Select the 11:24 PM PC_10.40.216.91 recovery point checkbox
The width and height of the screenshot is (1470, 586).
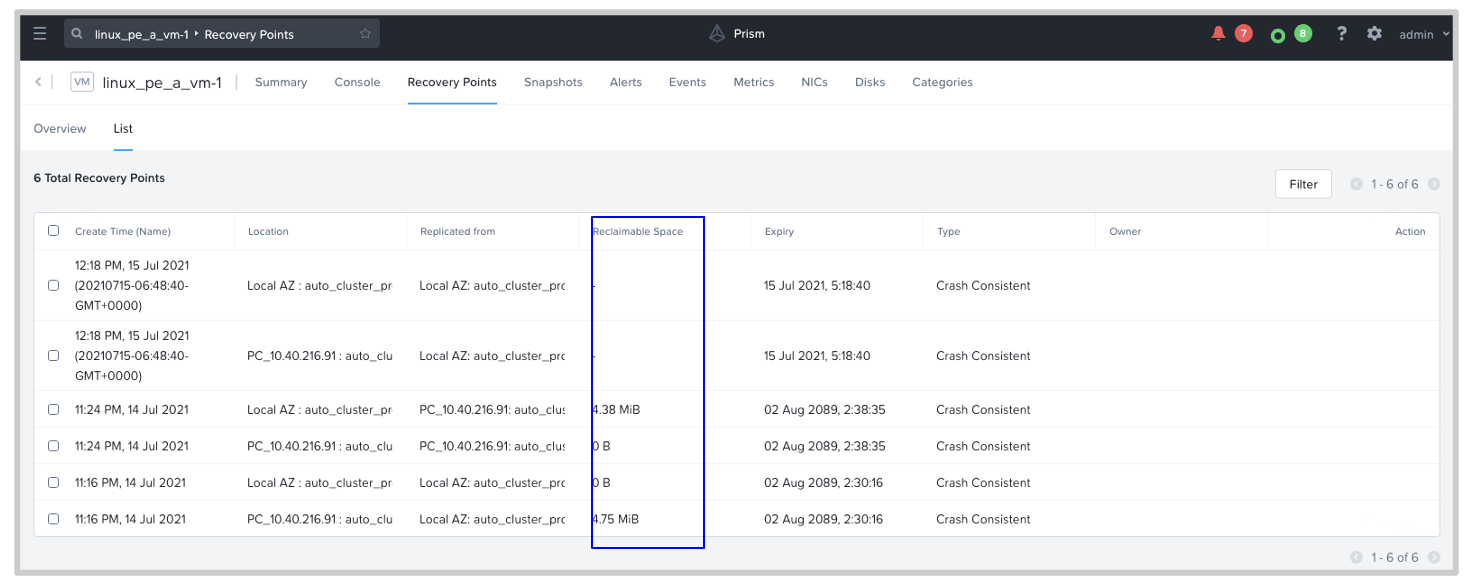click(x=54, y=446)
